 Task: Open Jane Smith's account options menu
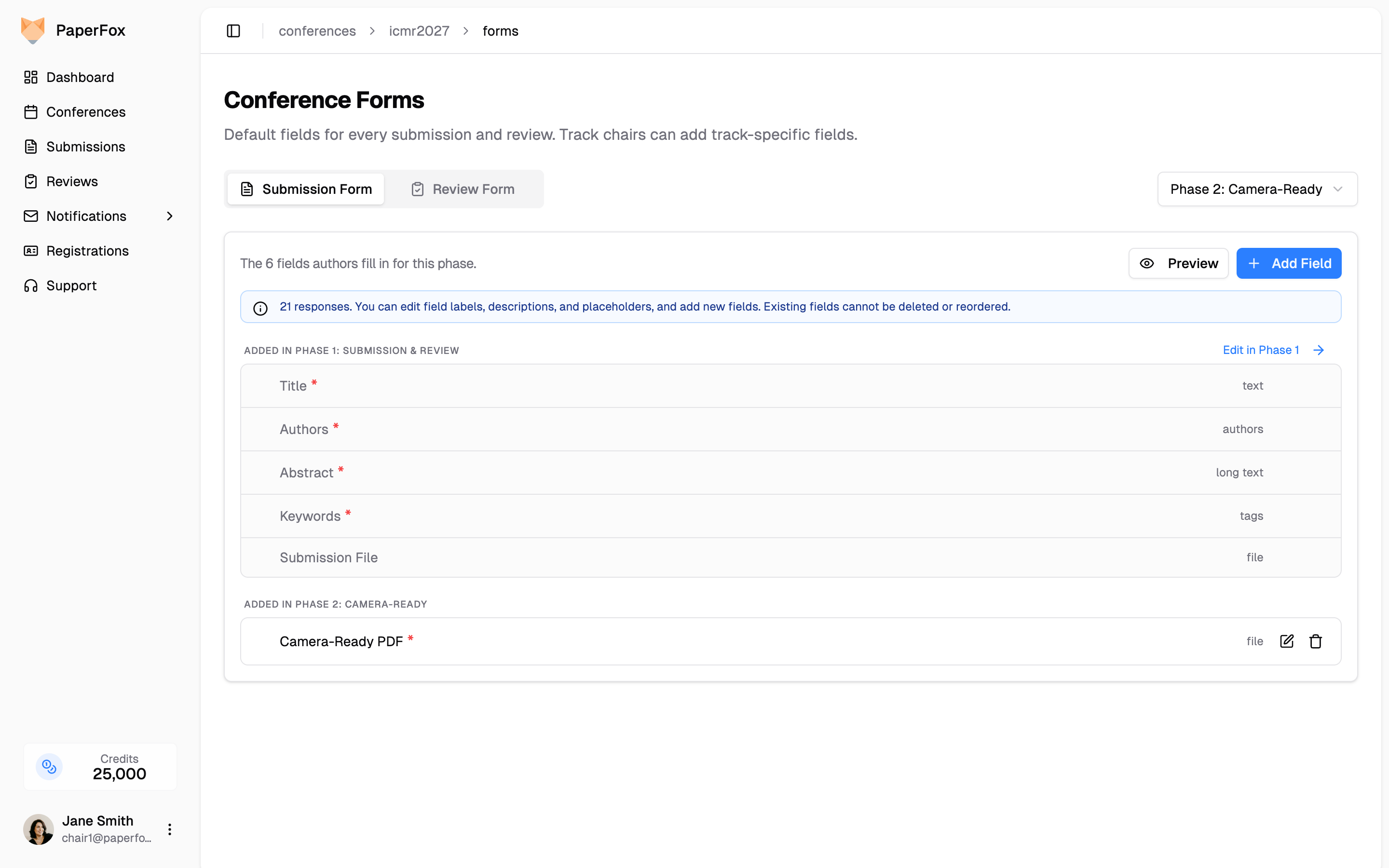pyautogui.click(x=170, y=829)
